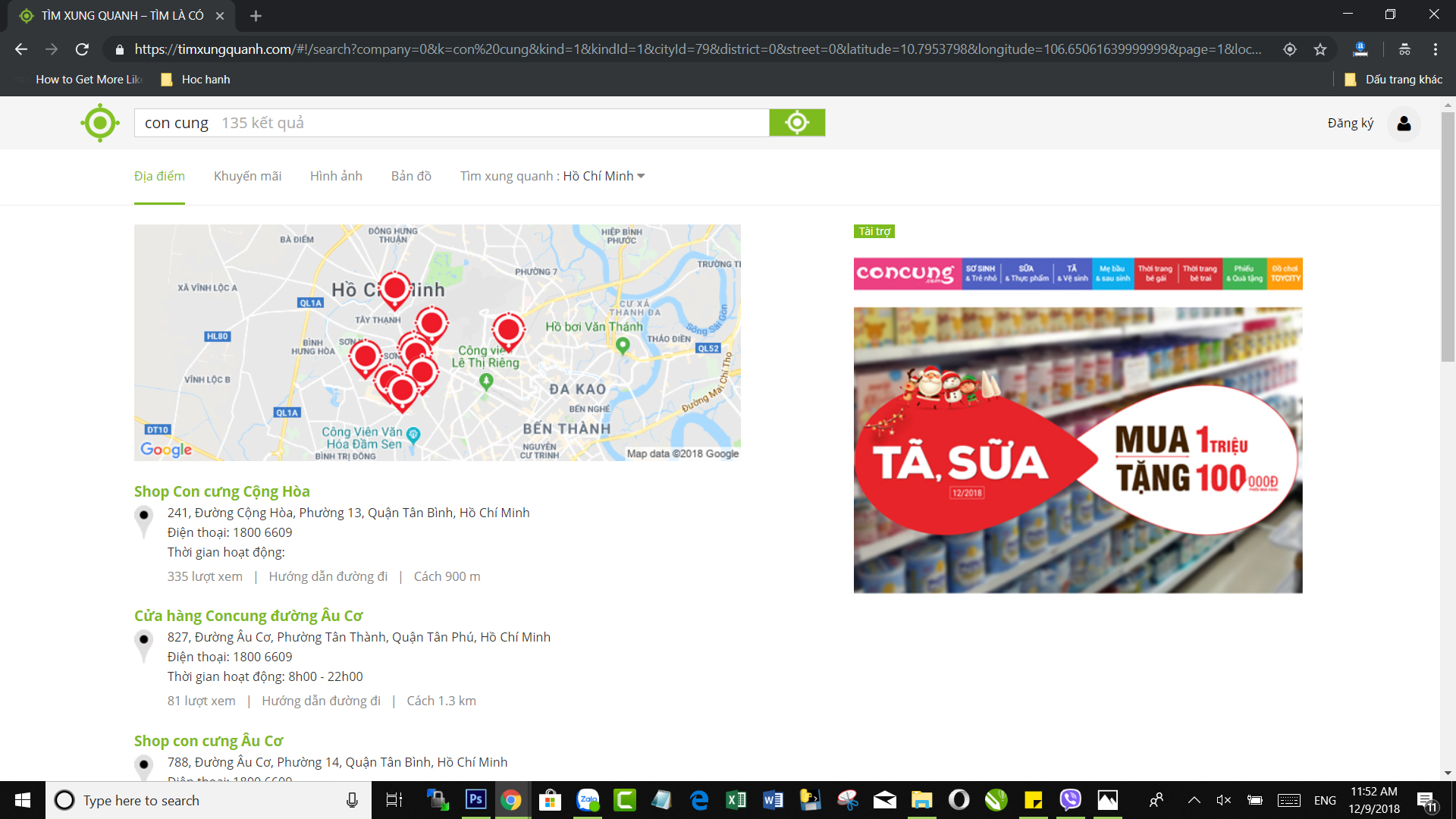Click the Google logo on map
The height and width of the screenshot is (819, 1456).
(x=166, y=450)
